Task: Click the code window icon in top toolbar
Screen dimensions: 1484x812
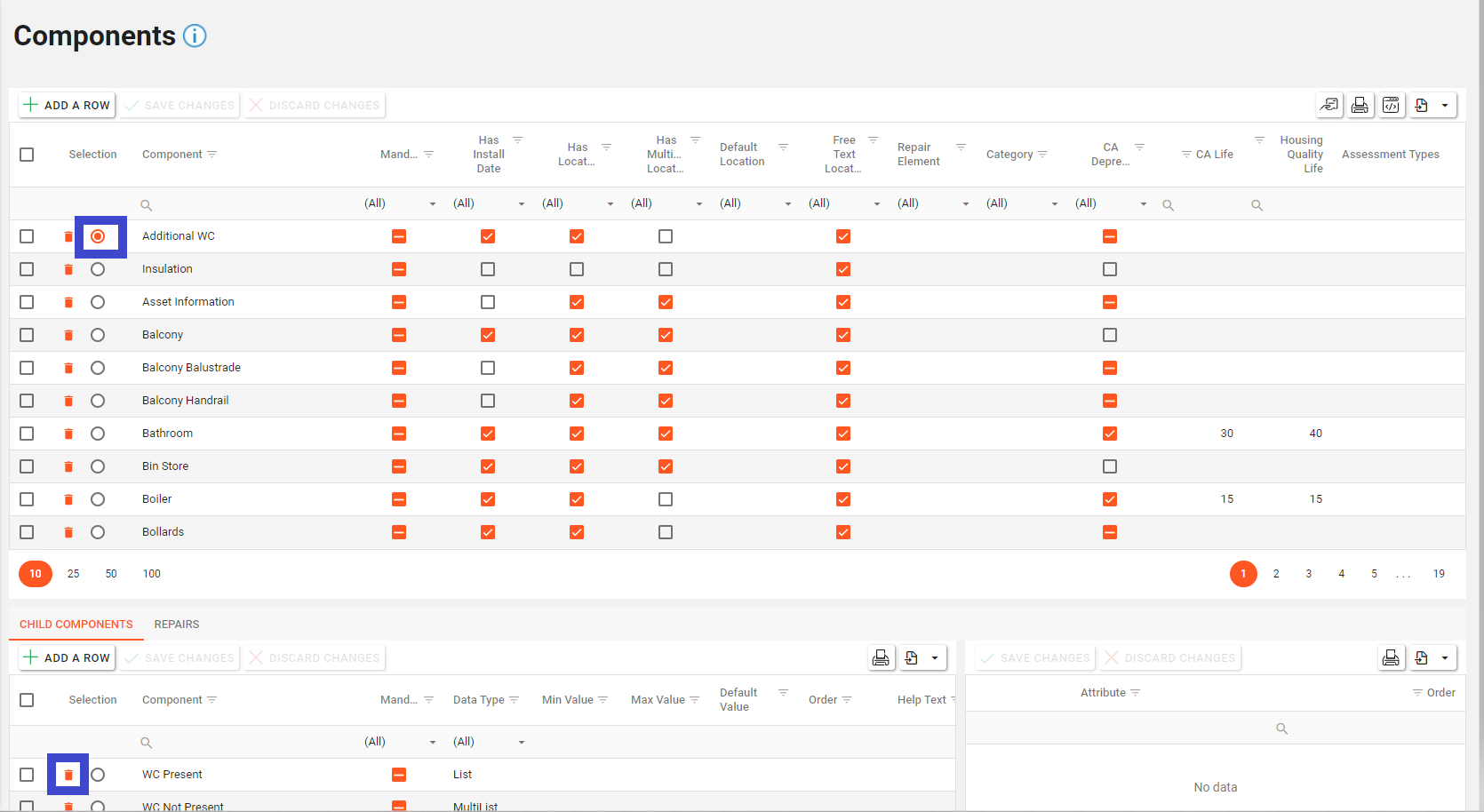Action: [x=1391, y=105]
